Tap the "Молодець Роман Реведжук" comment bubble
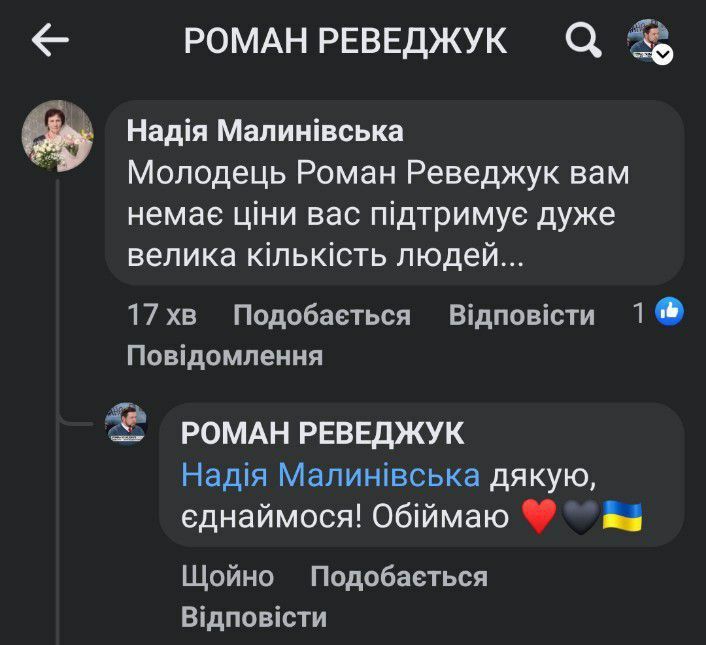This screenshot has width=706, height=645. point(394,215)
